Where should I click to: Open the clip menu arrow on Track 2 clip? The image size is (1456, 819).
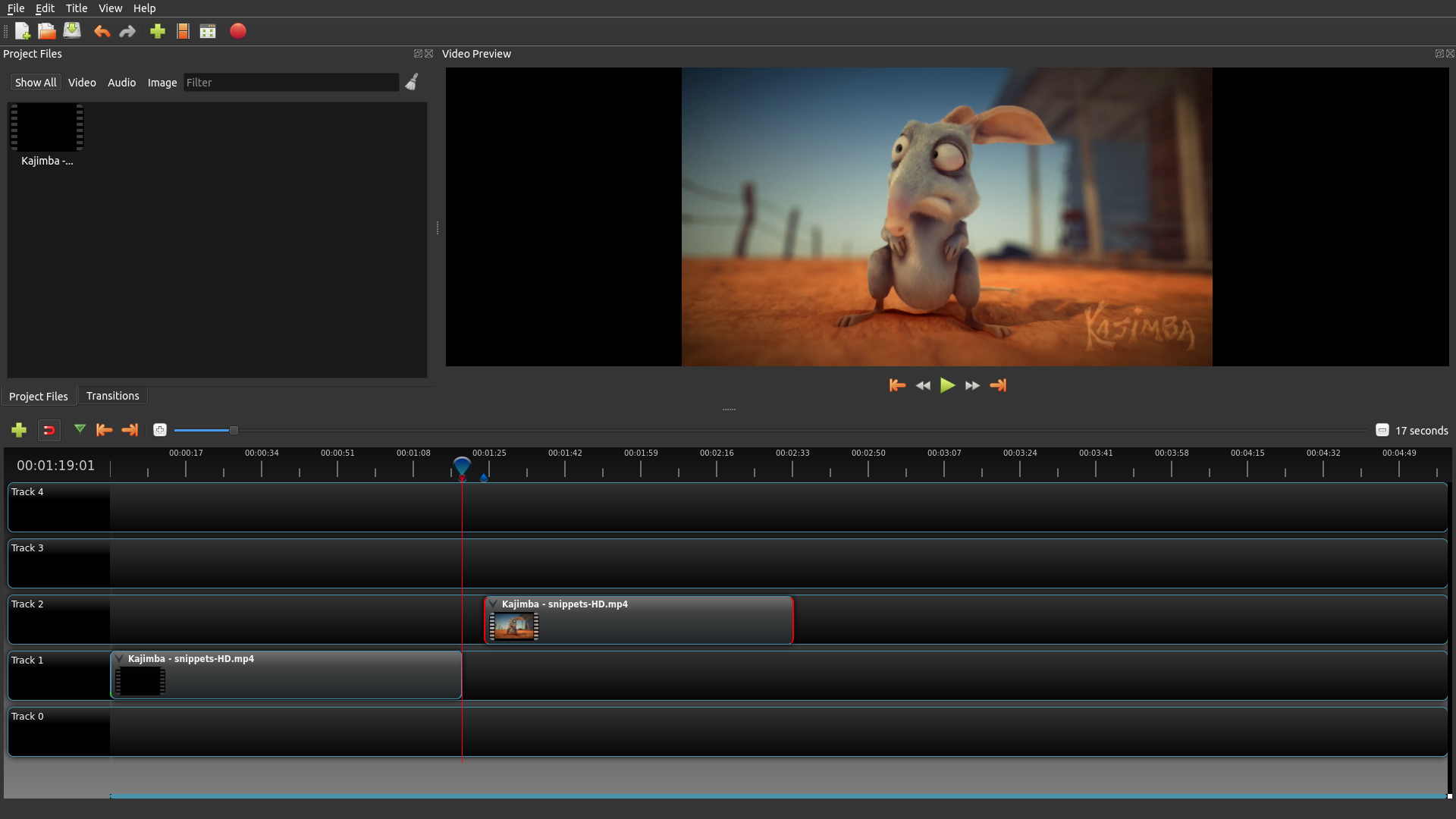pyautogui.click(x=493, y=604)
